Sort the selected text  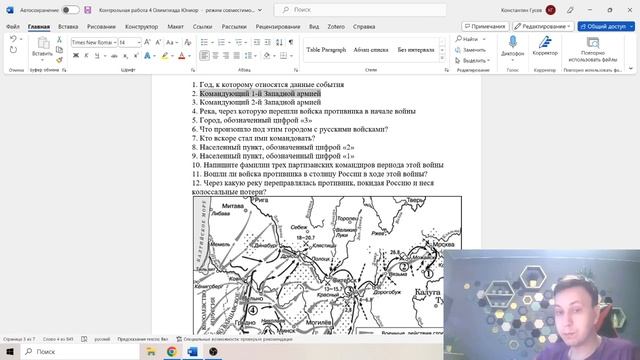click(x=279, y=42)
